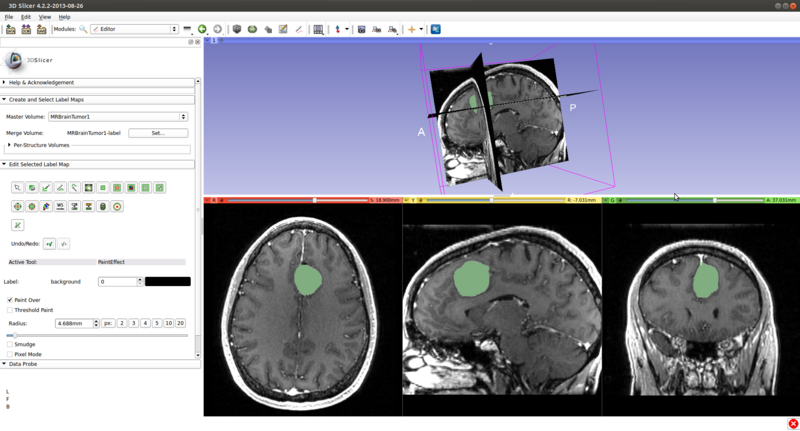This screenshot has width=800, height=431.
Task: Click the Set... merge volume button
Action: pyautogui.click(x=158, y=133)
